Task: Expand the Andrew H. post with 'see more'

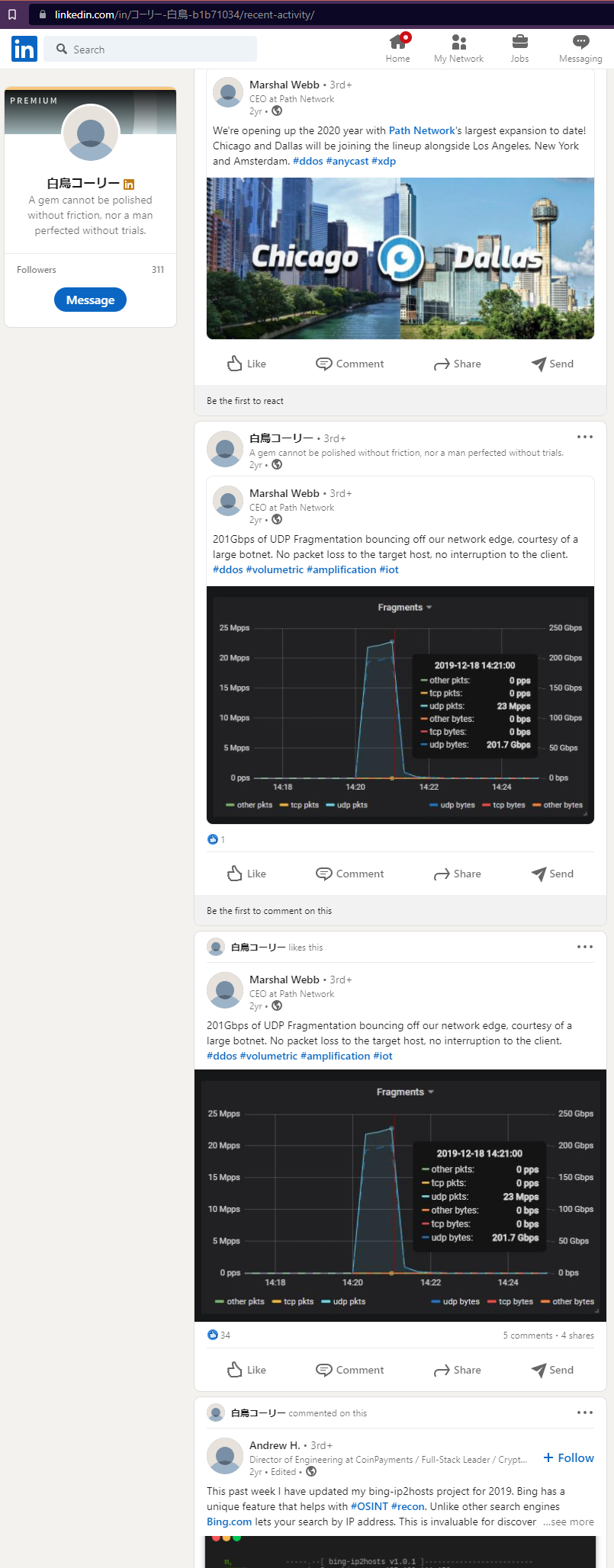Action: [568, 1522]
